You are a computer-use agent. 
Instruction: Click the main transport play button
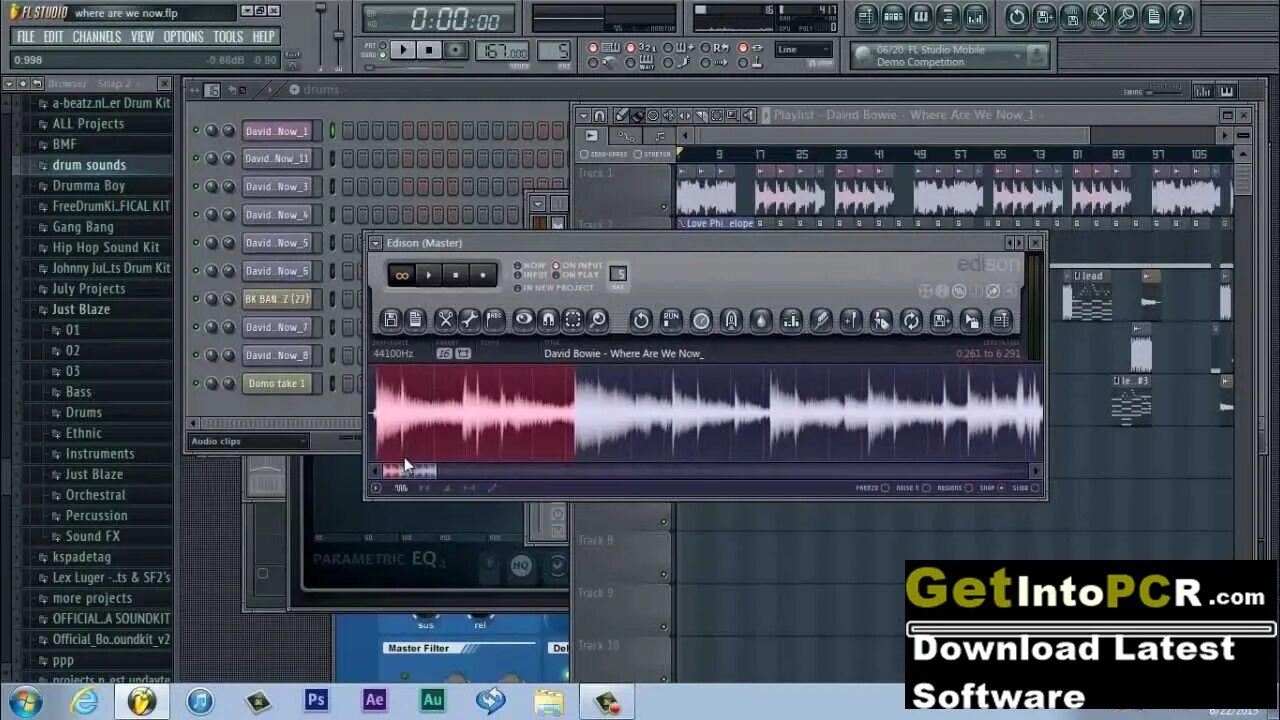click(x=403, y=50)
